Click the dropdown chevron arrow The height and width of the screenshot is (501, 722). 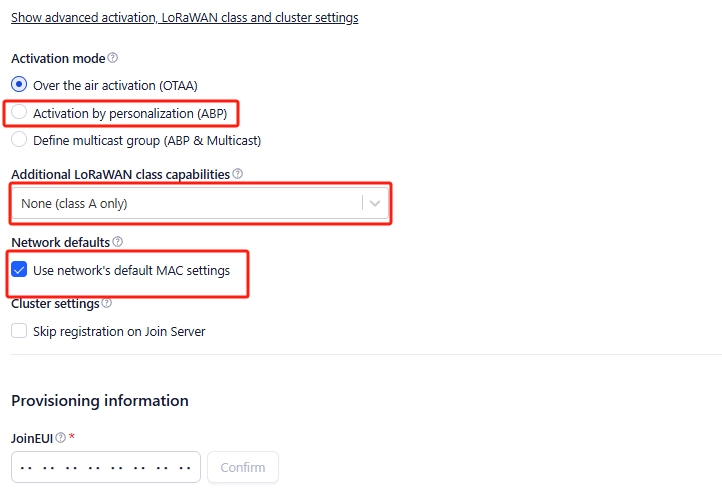pos(375,203)
